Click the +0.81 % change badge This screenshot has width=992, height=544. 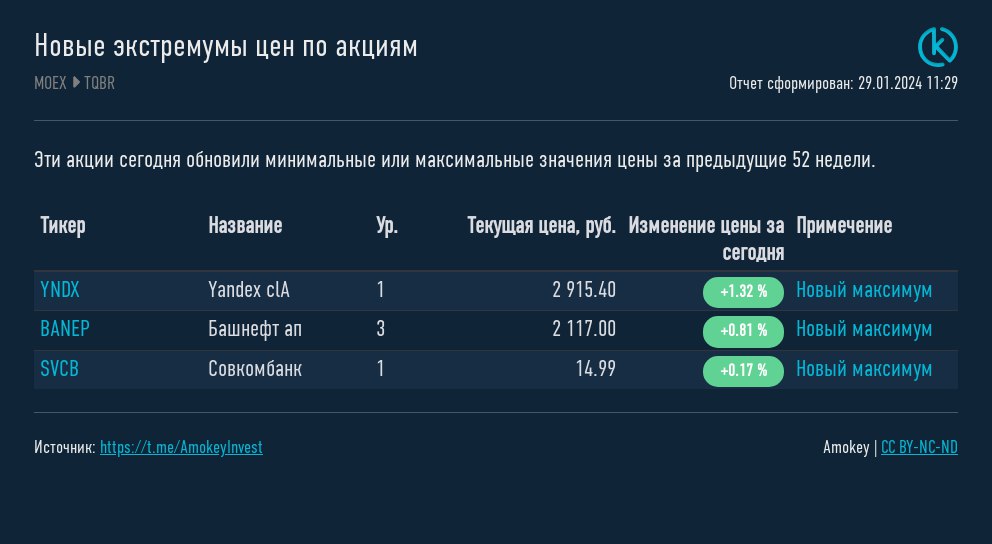point(743,331)
